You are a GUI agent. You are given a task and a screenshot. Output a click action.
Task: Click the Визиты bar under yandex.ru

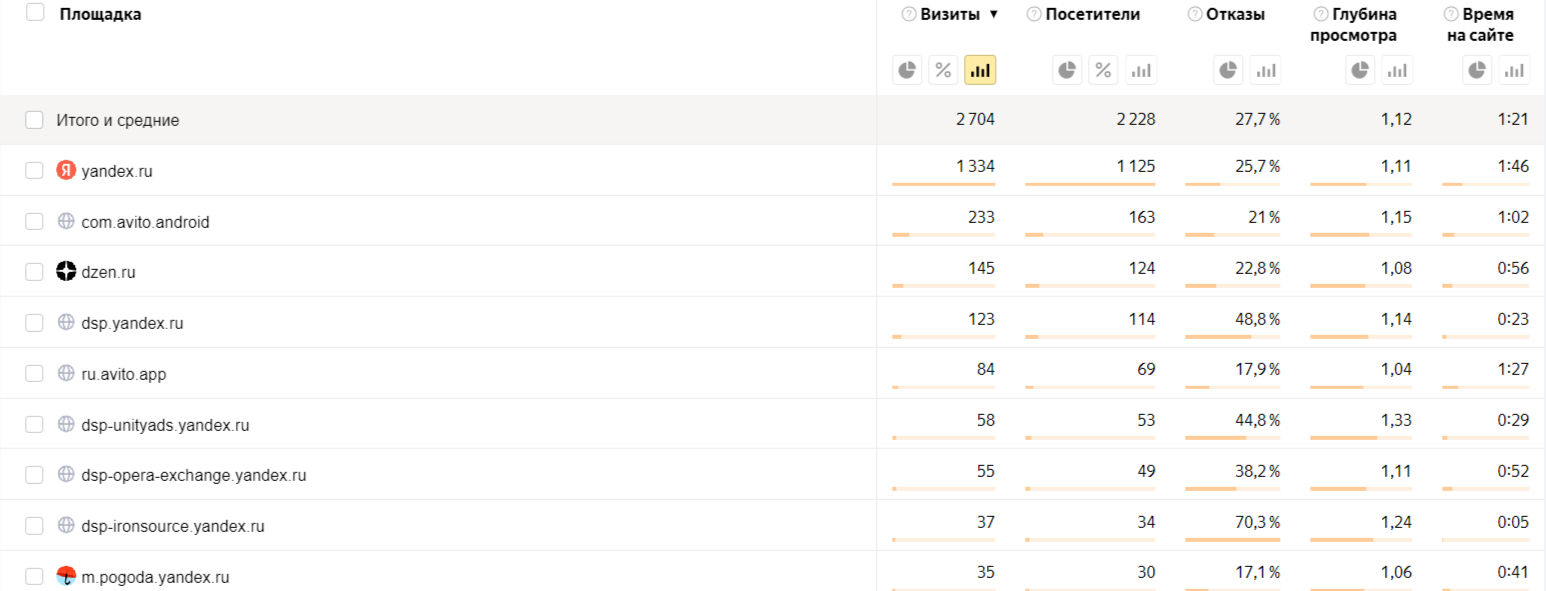[x=943, y=185]
